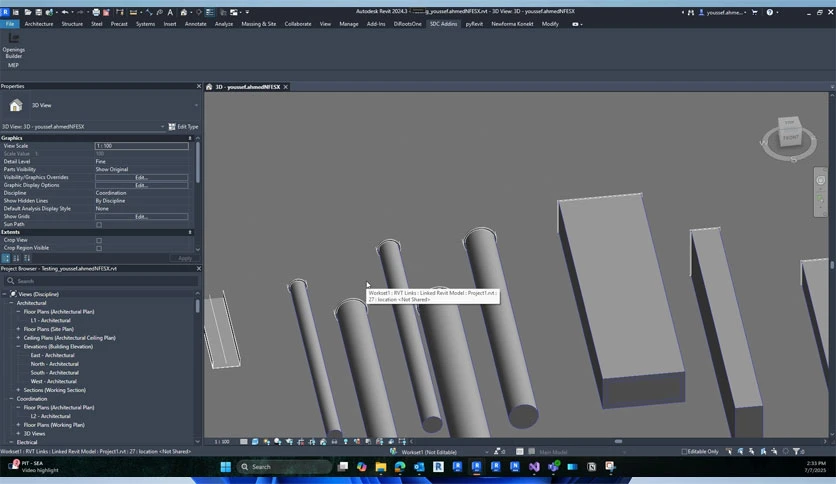Toggle the Editable Only checkbox
The image size is (836, 484).
[x=684, y=451]
